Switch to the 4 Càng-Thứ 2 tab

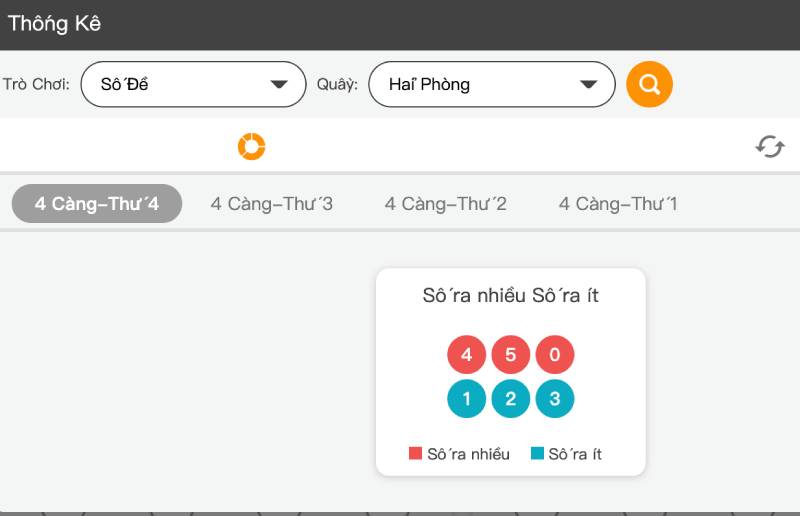[x=446, y=204]
